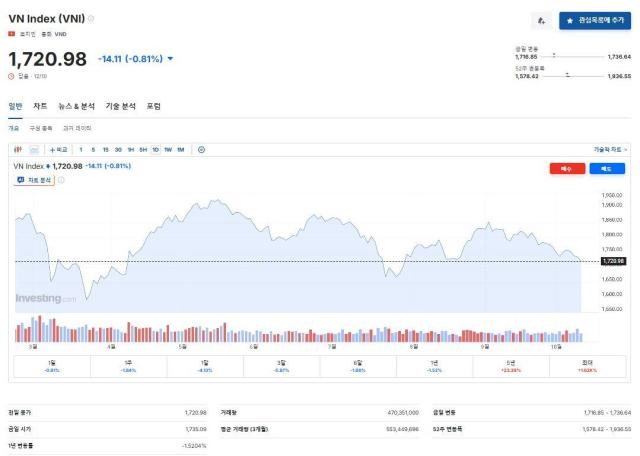
Task: Switch to the 차트 (Chart) tab
Action: 40,106
